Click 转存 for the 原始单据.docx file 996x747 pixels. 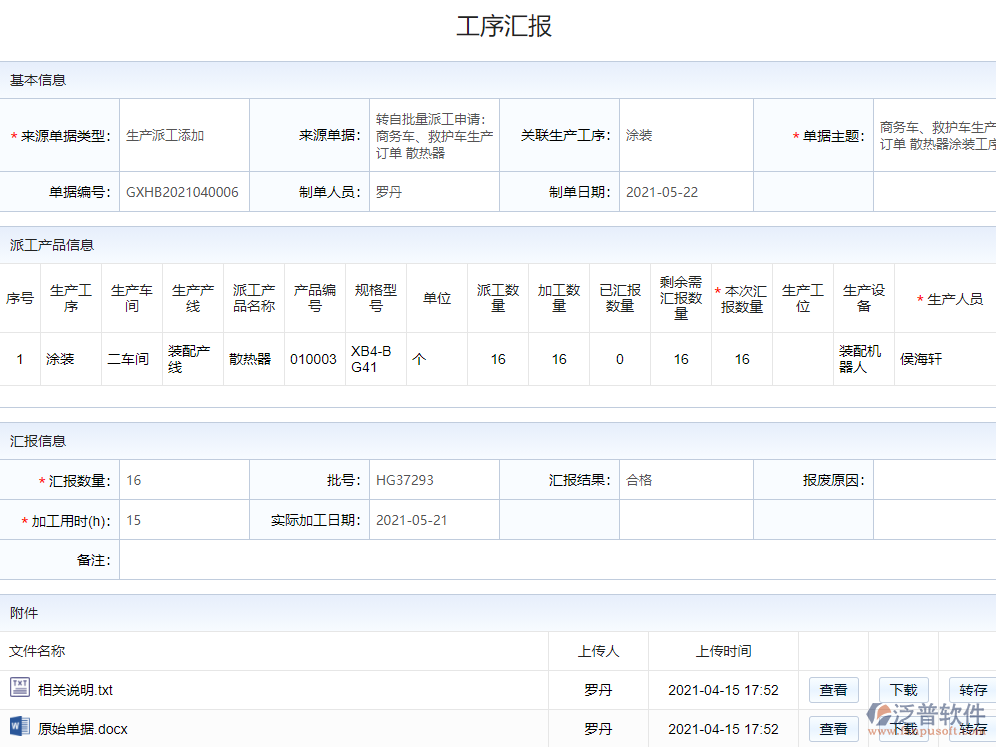tap(972, 731)
